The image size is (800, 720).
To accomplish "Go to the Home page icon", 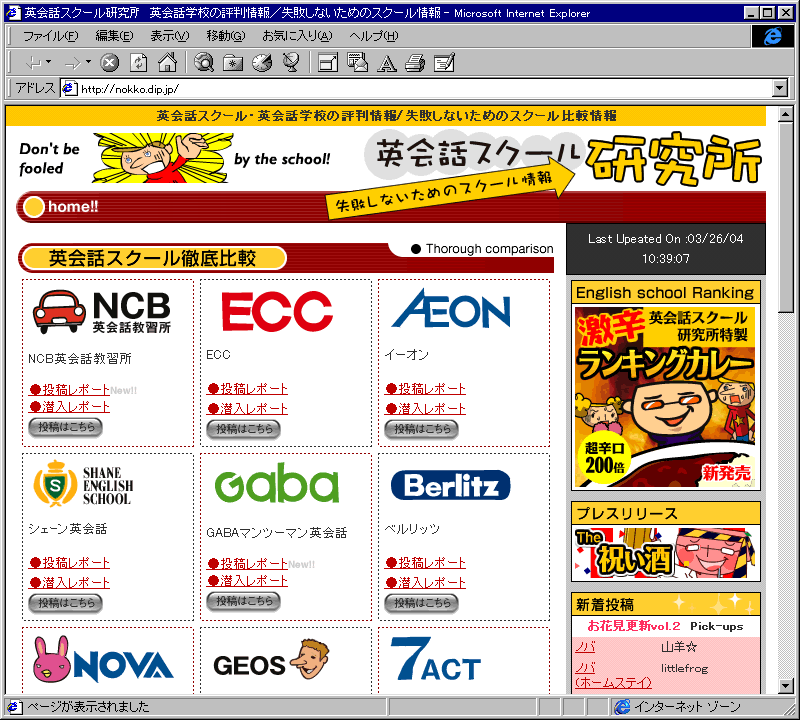I will point(167,62).
